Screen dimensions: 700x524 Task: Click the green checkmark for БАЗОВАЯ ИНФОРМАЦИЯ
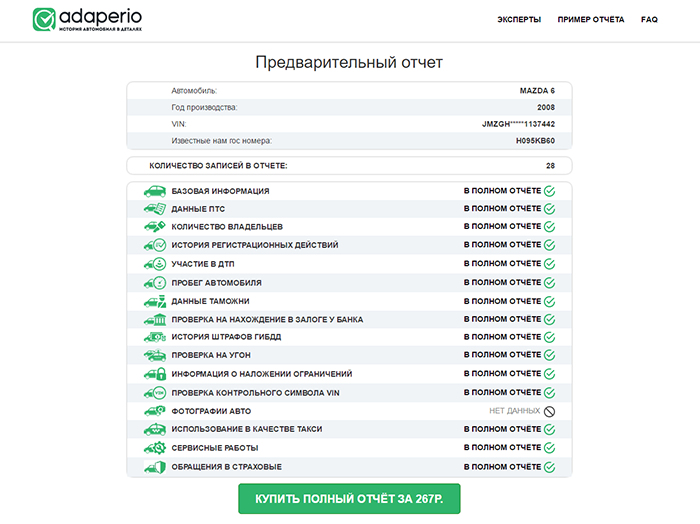pos(549,191)
